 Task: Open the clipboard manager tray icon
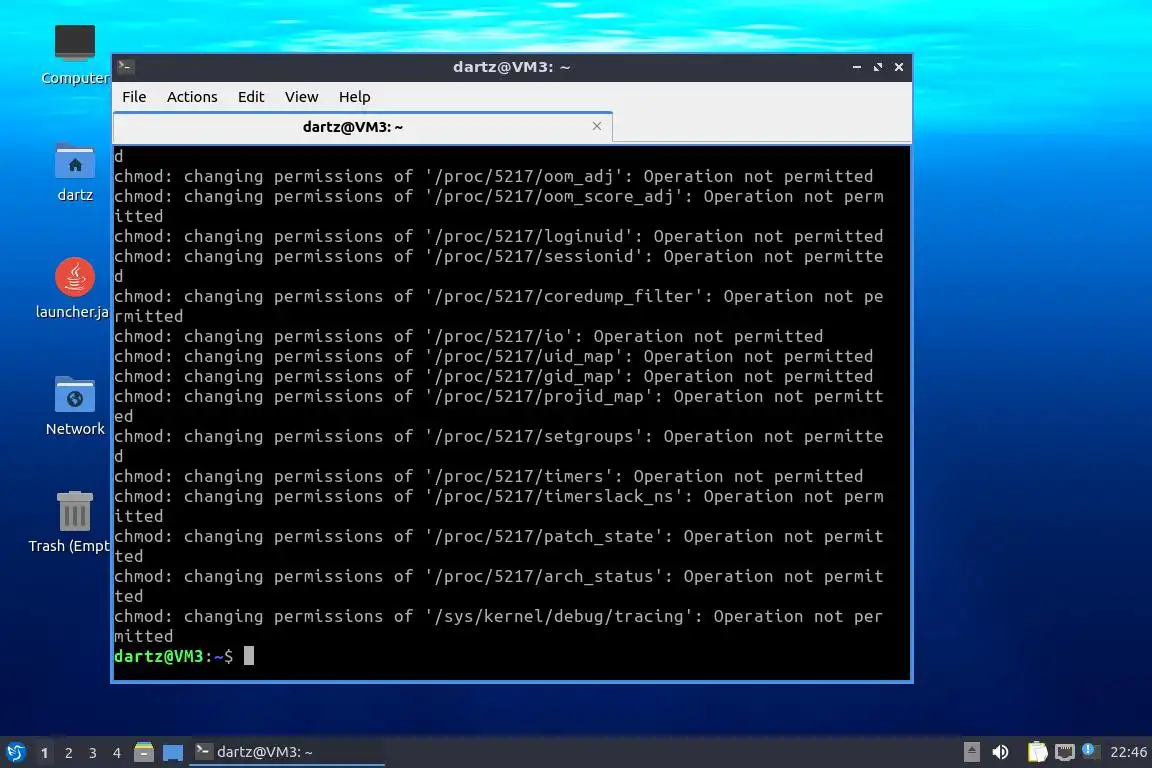(1037, 752)
